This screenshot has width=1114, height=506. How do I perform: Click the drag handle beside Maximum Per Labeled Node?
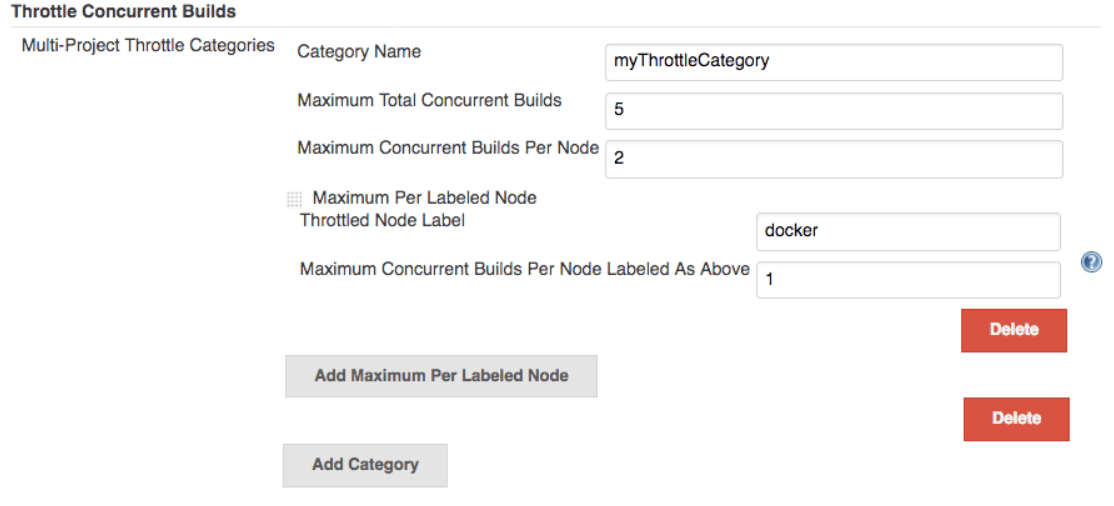[x=294, y=199]
